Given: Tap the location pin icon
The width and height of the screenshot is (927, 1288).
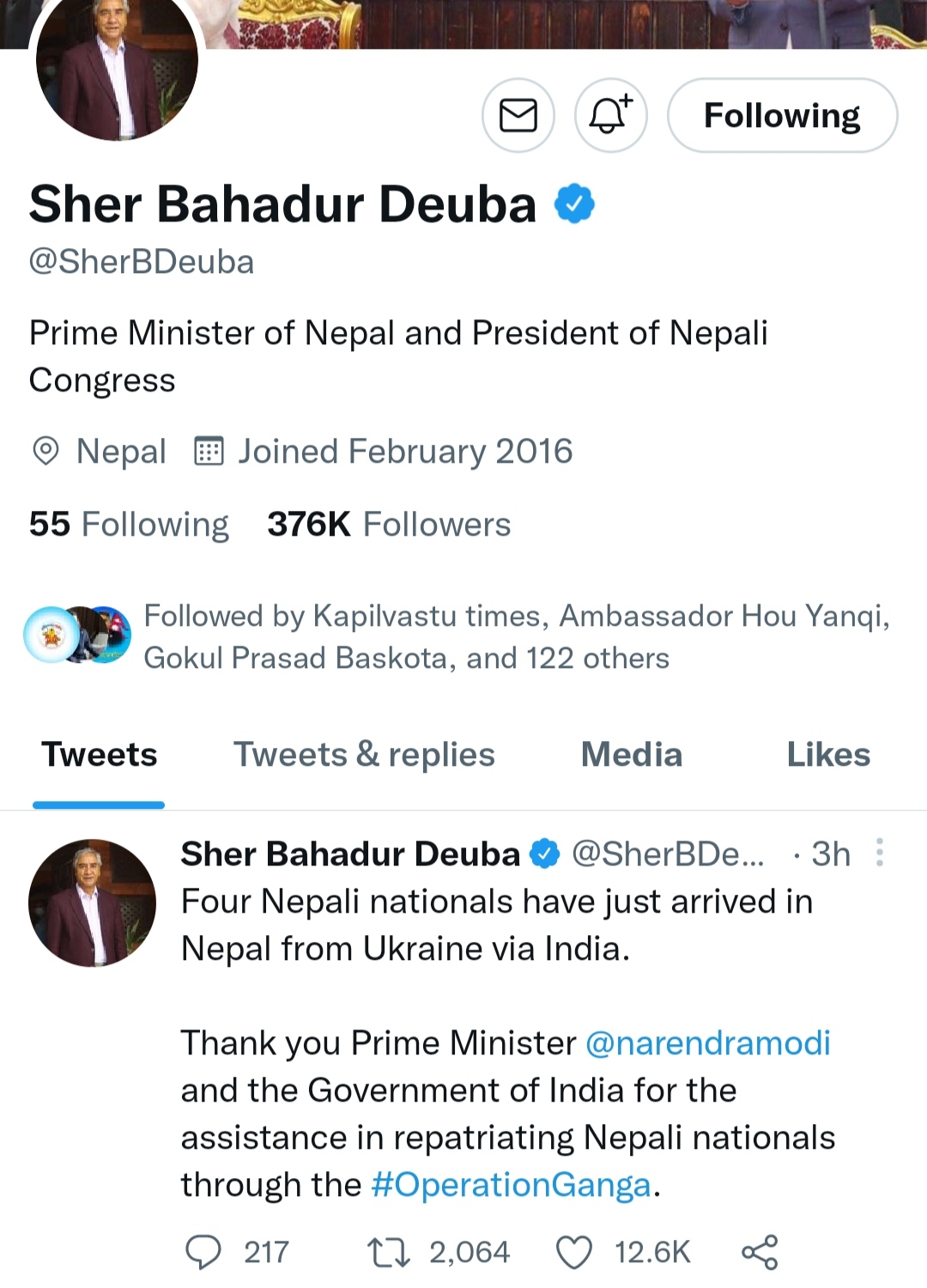Looking at the screenshot, I should point(45,451).
